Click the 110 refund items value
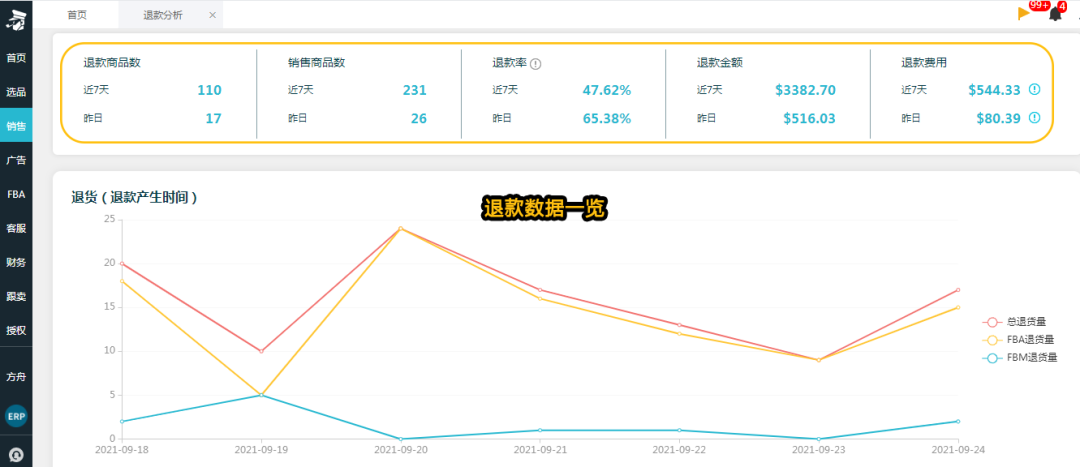 pyautogui.click(x=209, y=90)
